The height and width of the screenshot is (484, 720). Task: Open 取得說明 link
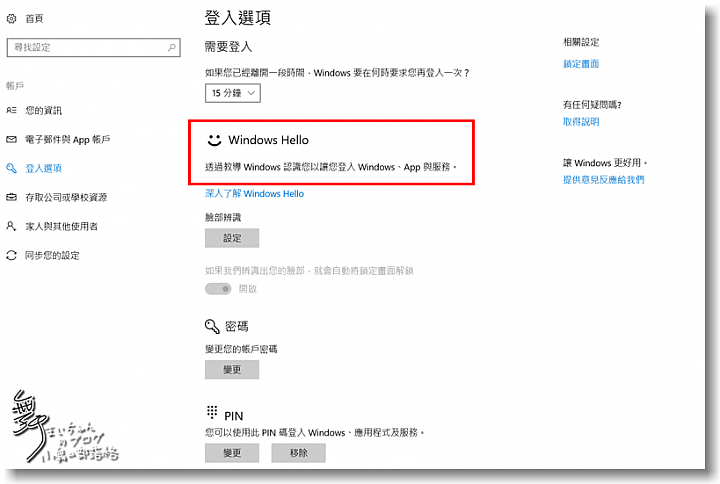pyautogui.click(x=581, y=121)
